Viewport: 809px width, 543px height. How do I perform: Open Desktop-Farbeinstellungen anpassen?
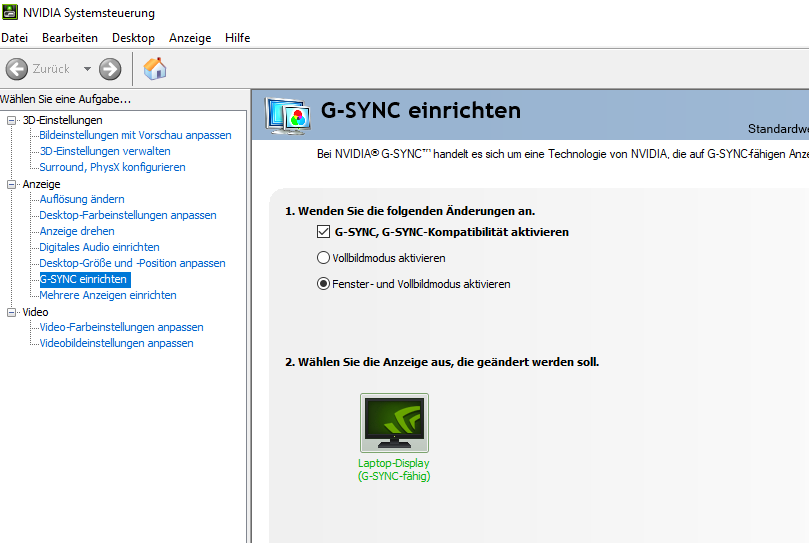[x=128, y=215]
